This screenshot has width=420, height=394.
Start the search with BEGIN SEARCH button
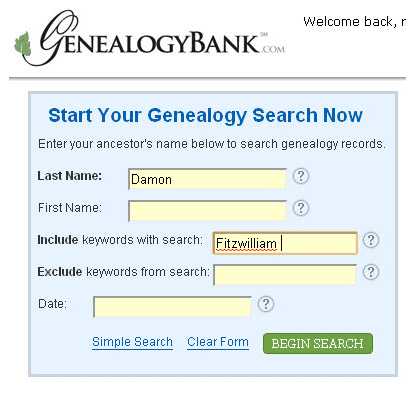pos(318,343)
